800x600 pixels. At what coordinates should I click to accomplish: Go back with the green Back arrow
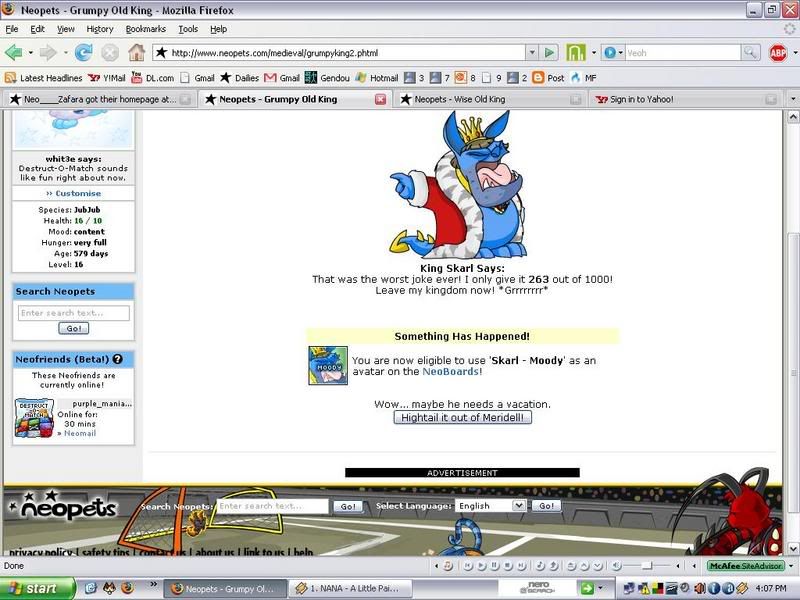click(x=14, y=53)
